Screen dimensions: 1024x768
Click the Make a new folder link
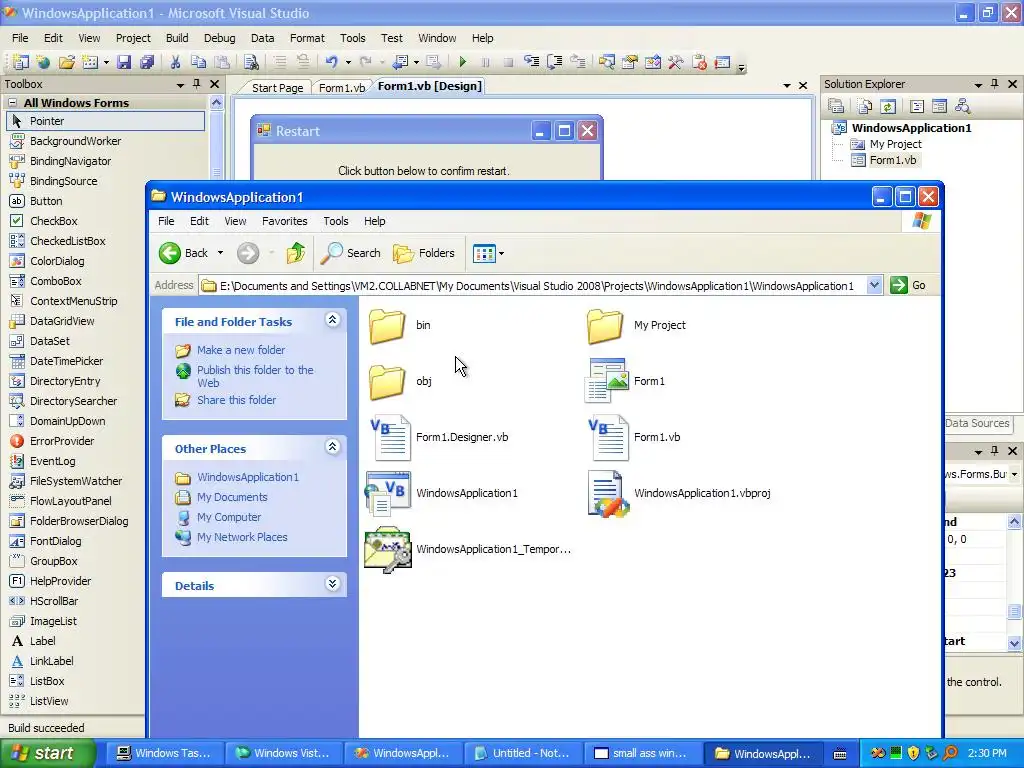[241, 350]
